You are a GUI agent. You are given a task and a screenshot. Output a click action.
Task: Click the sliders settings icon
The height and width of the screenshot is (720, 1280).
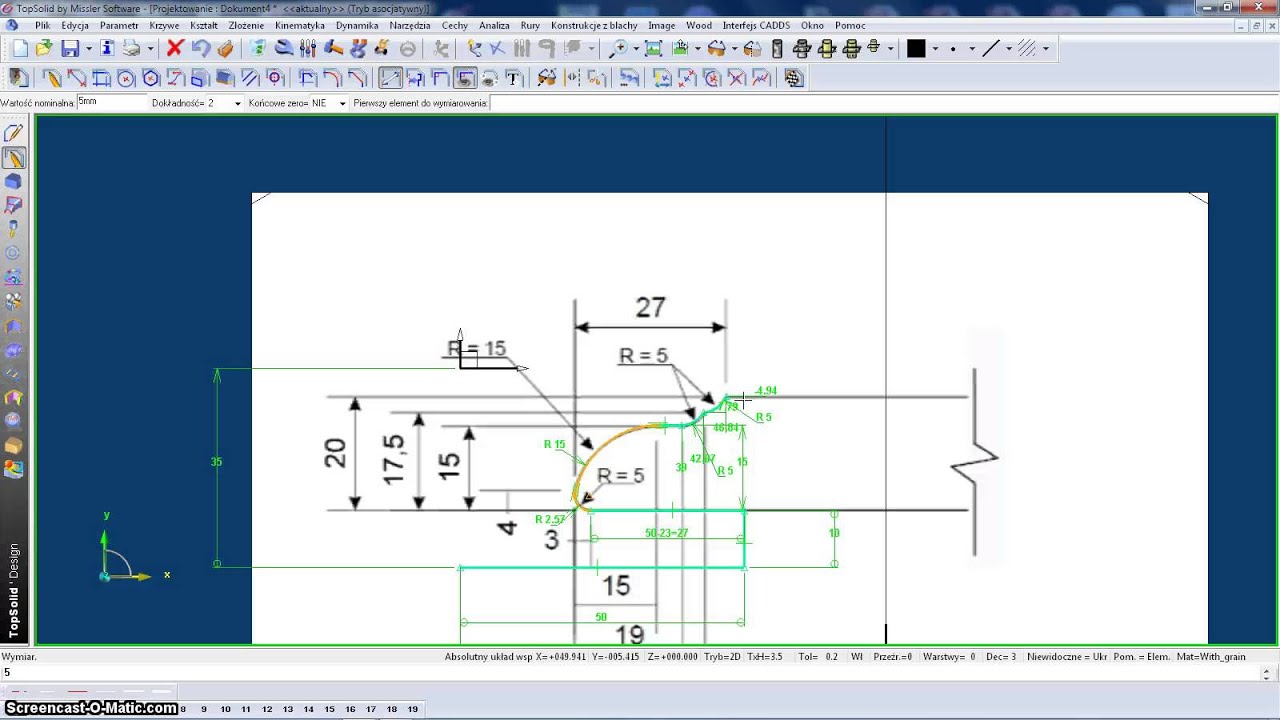[x=308, y=48]
